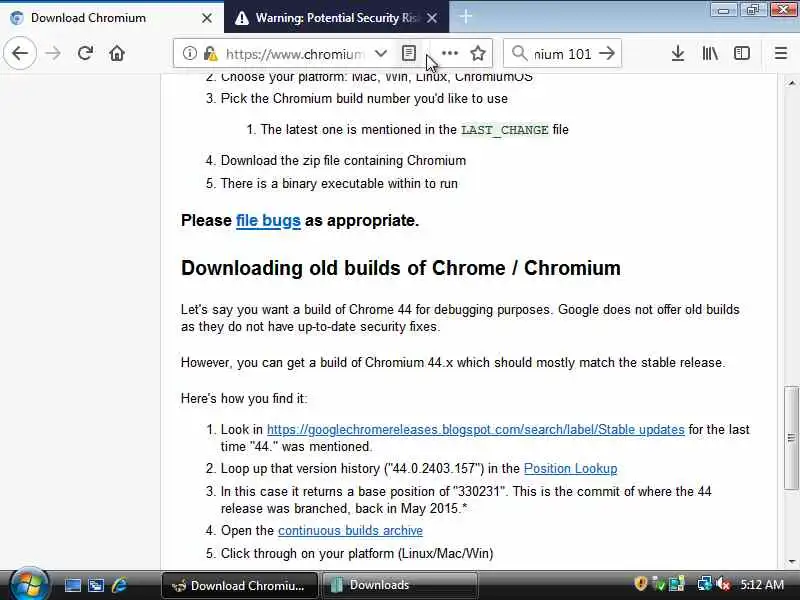Screen dimensions: 800x600
Task: Open a new tab with plus button
Action: point(465,17)
